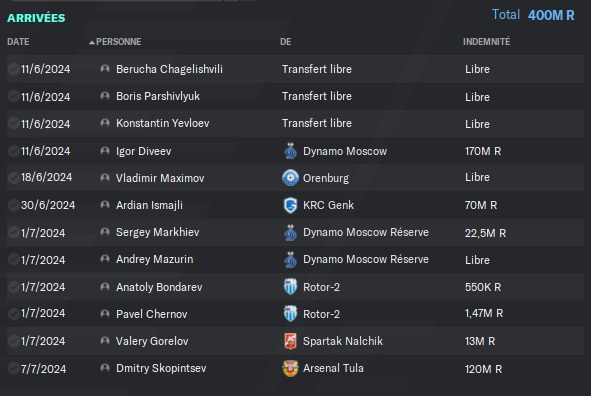Sort the table by DATE column header

[x=18, y=42]
